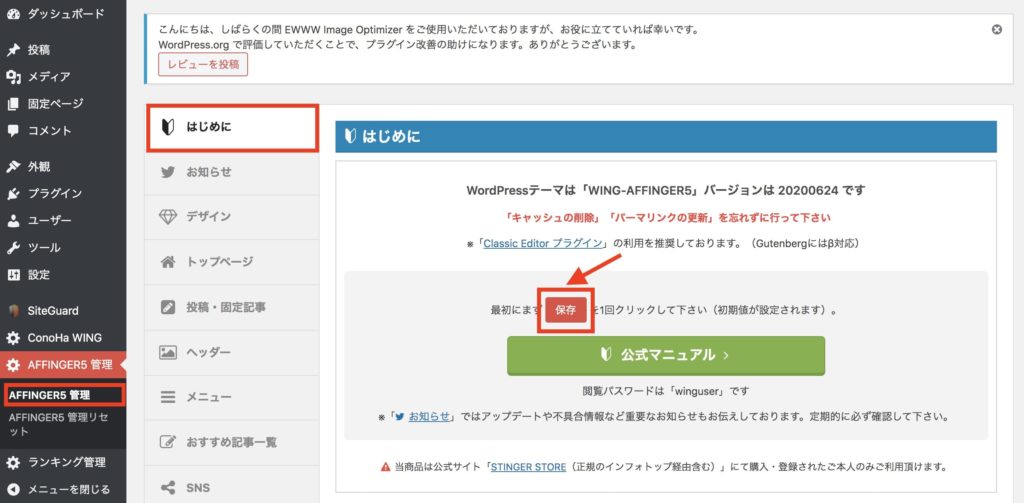Image resolution: width=1024 pixels, height=503 pixels.
Task: Switch to the SNS tab
Action: [x=232, y=487]
